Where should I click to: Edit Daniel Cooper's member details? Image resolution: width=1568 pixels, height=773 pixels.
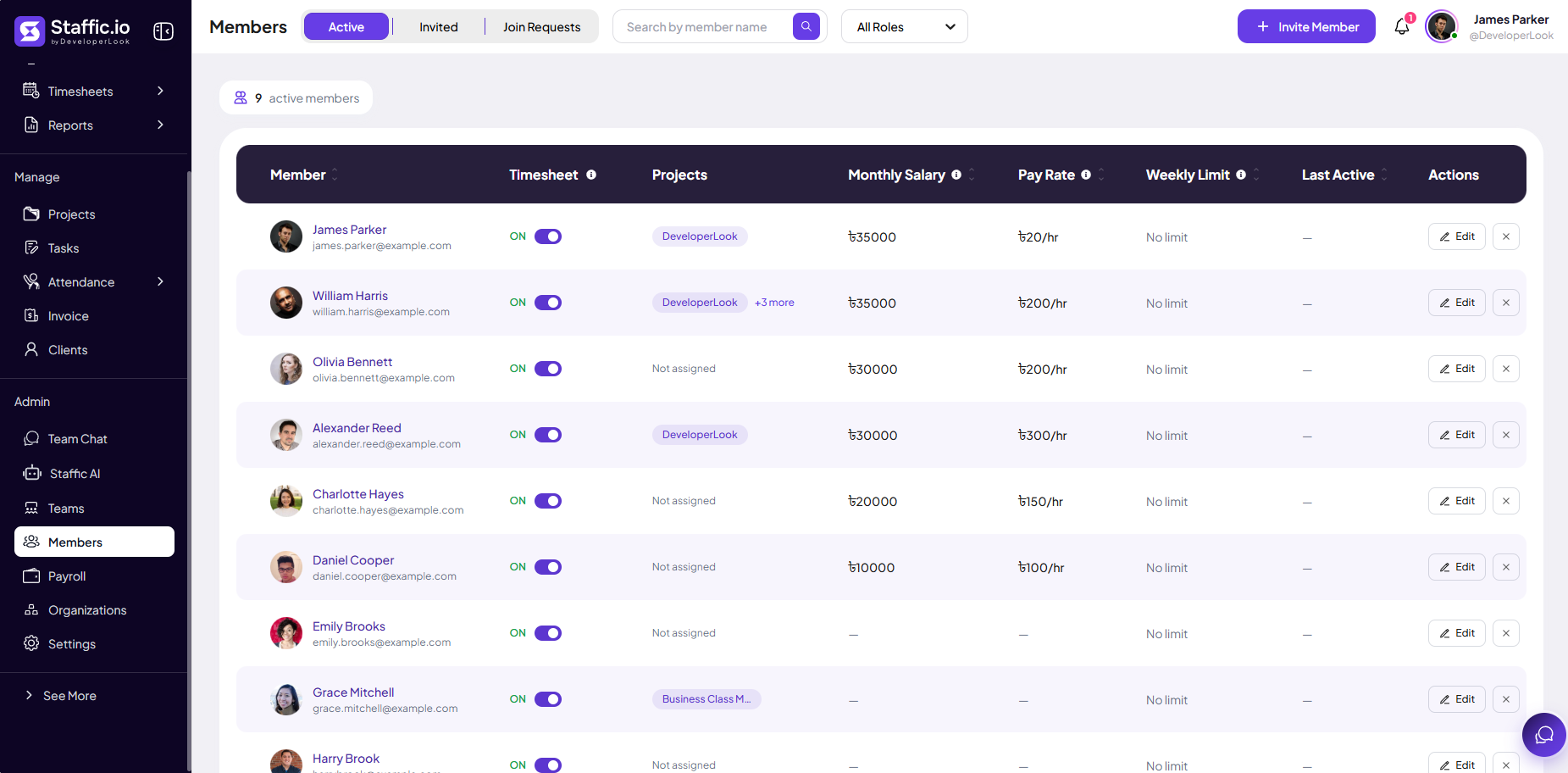tap(1456, 567)
